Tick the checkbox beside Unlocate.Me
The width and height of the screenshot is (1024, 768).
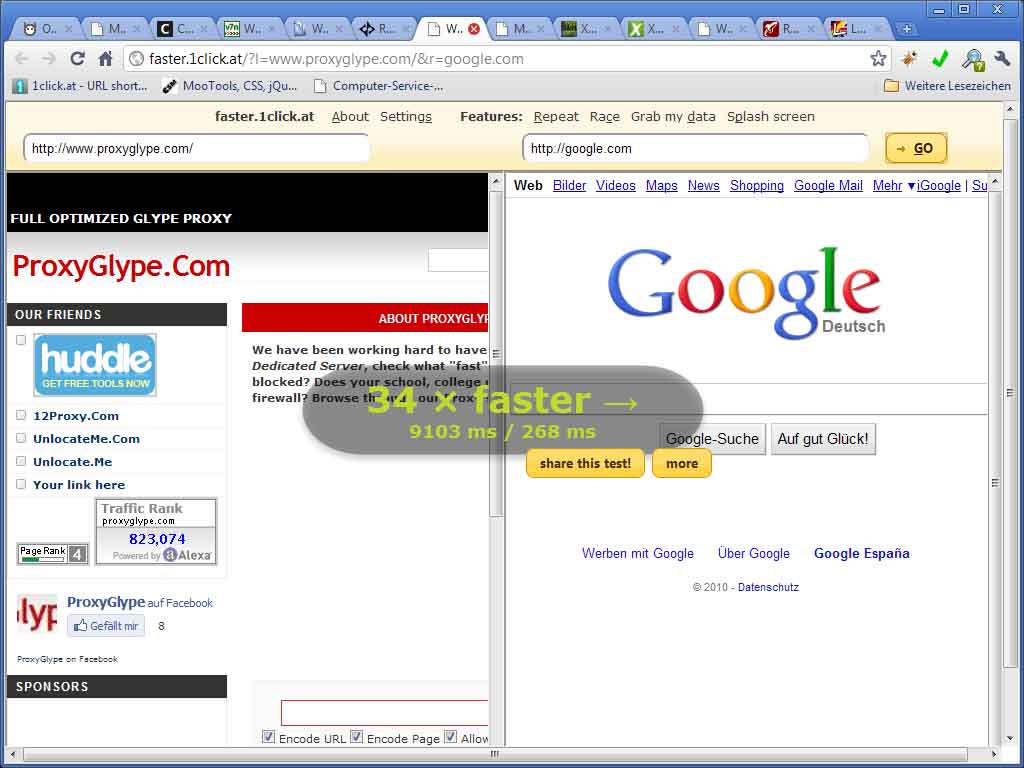click(x=21, y=461)
